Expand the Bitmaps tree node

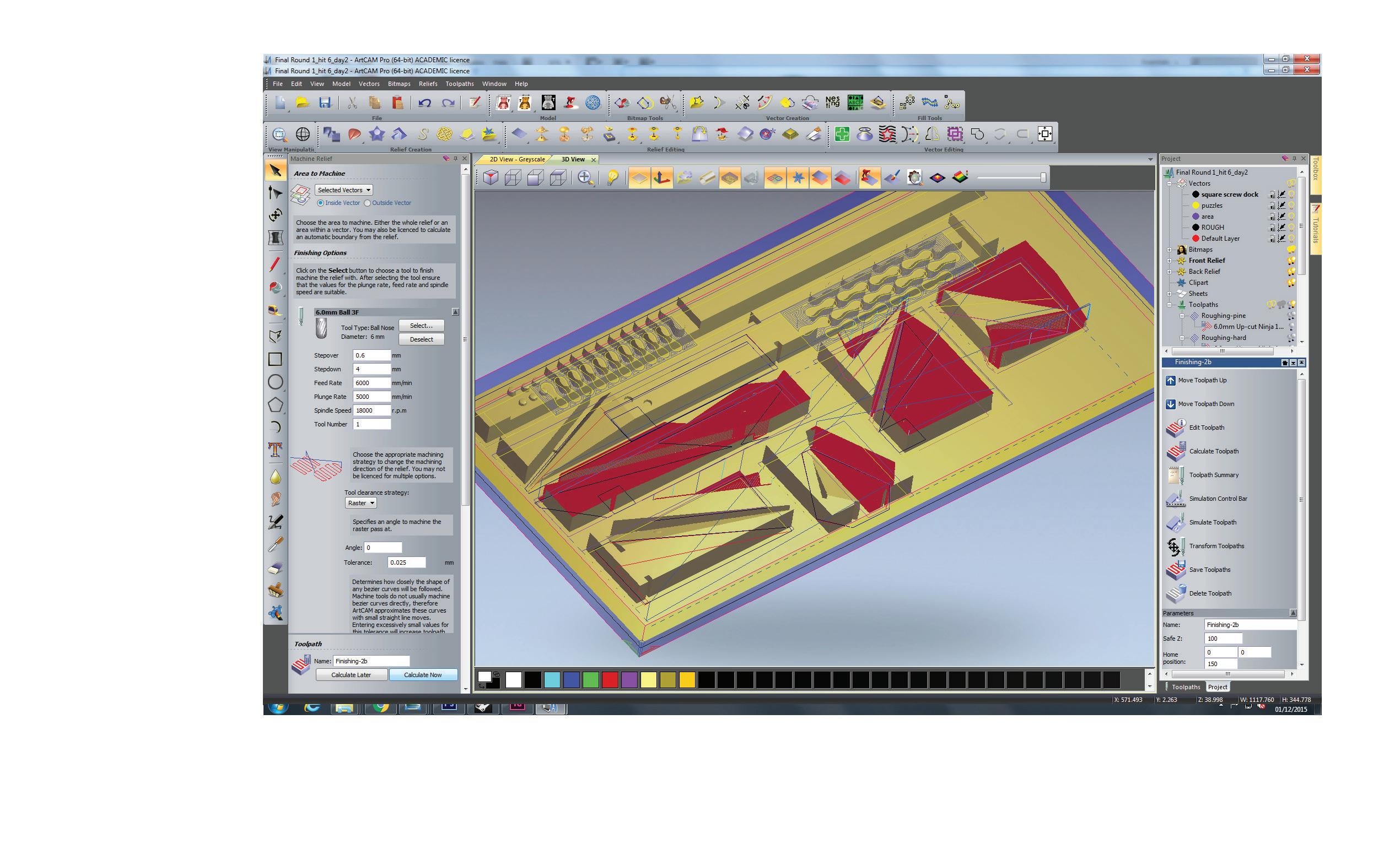click(1170, 250)
